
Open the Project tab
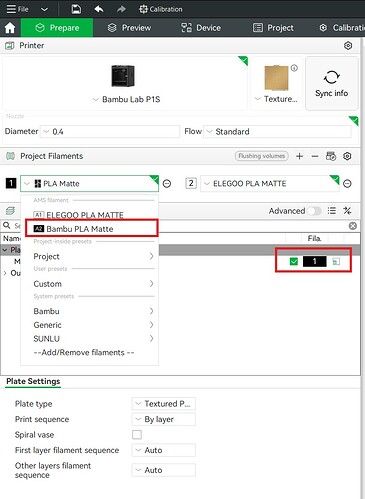(273, 28)
